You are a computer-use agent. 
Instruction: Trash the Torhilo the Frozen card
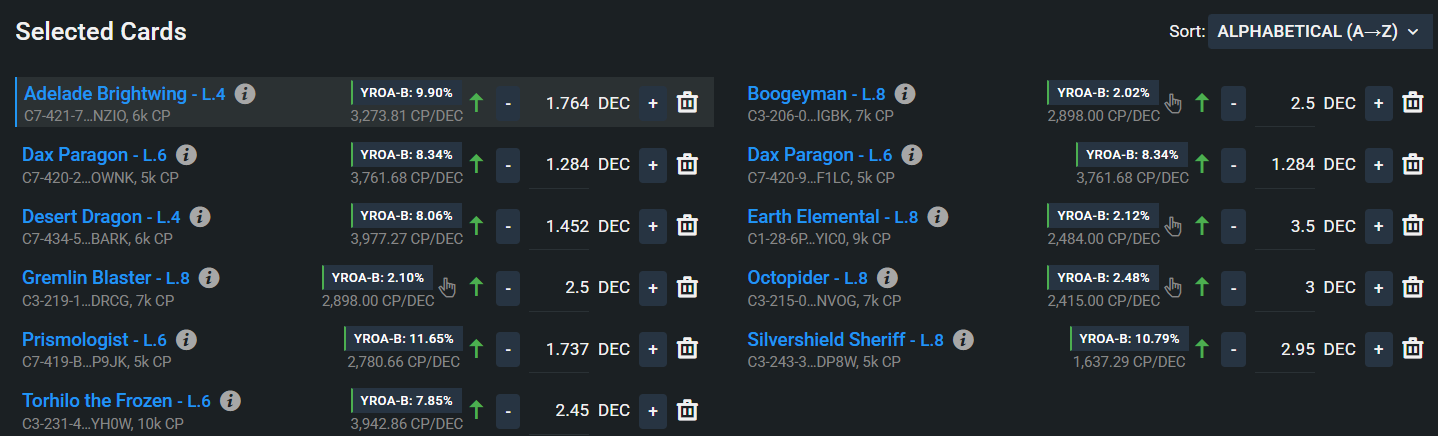tap(687, 411)
